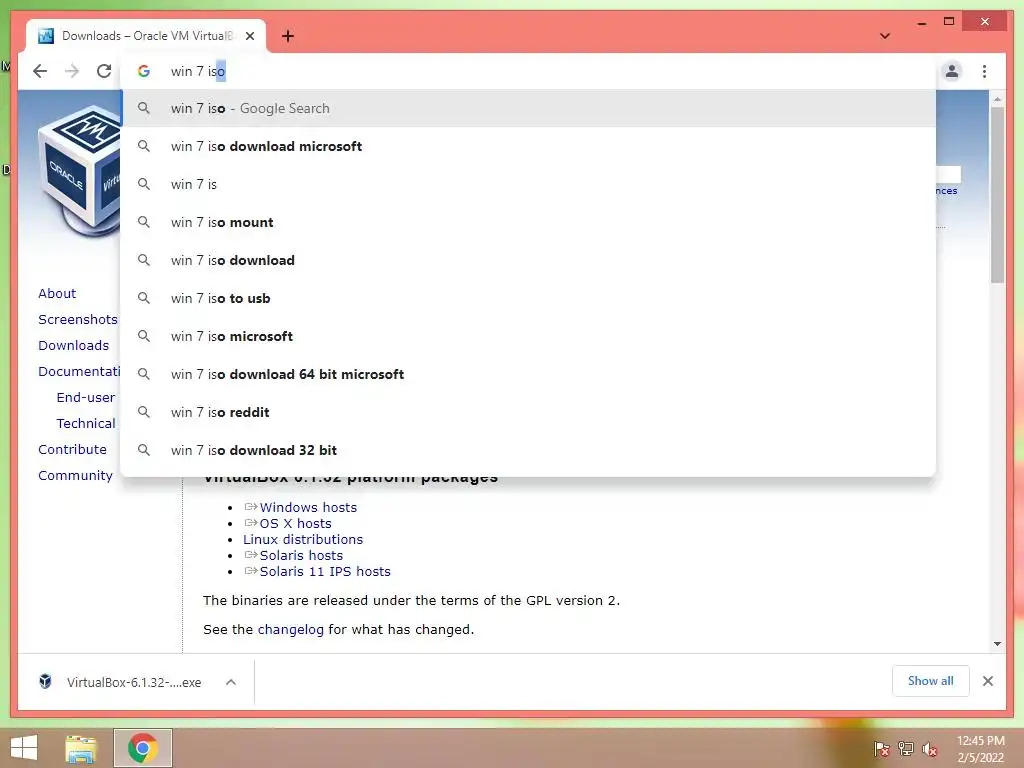Click the Chrome taskbar icon
This screenshot has width=1024, height=768.
(142, 748)
